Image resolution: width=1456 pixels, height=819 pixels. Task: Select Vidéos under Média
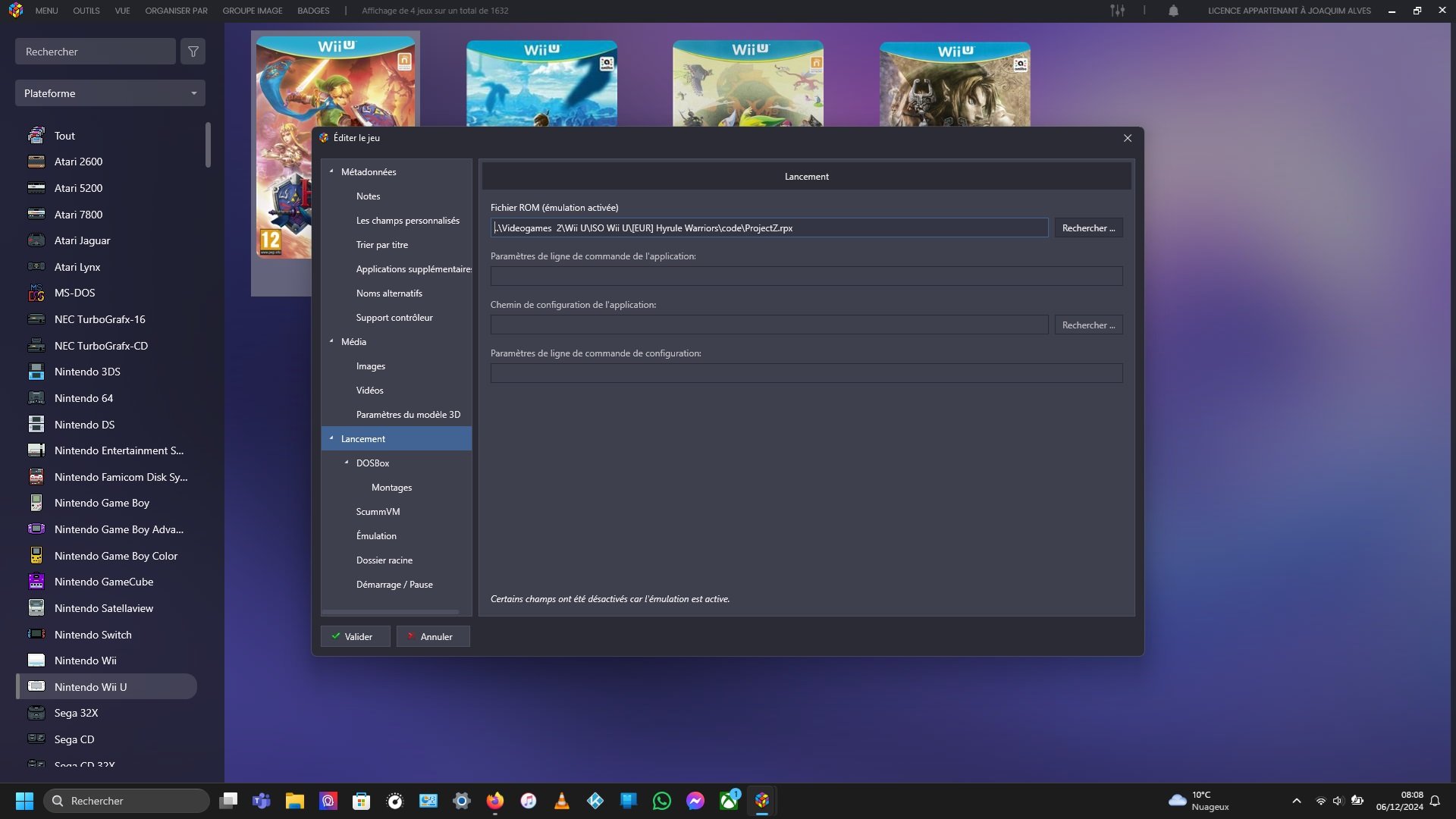370,390
